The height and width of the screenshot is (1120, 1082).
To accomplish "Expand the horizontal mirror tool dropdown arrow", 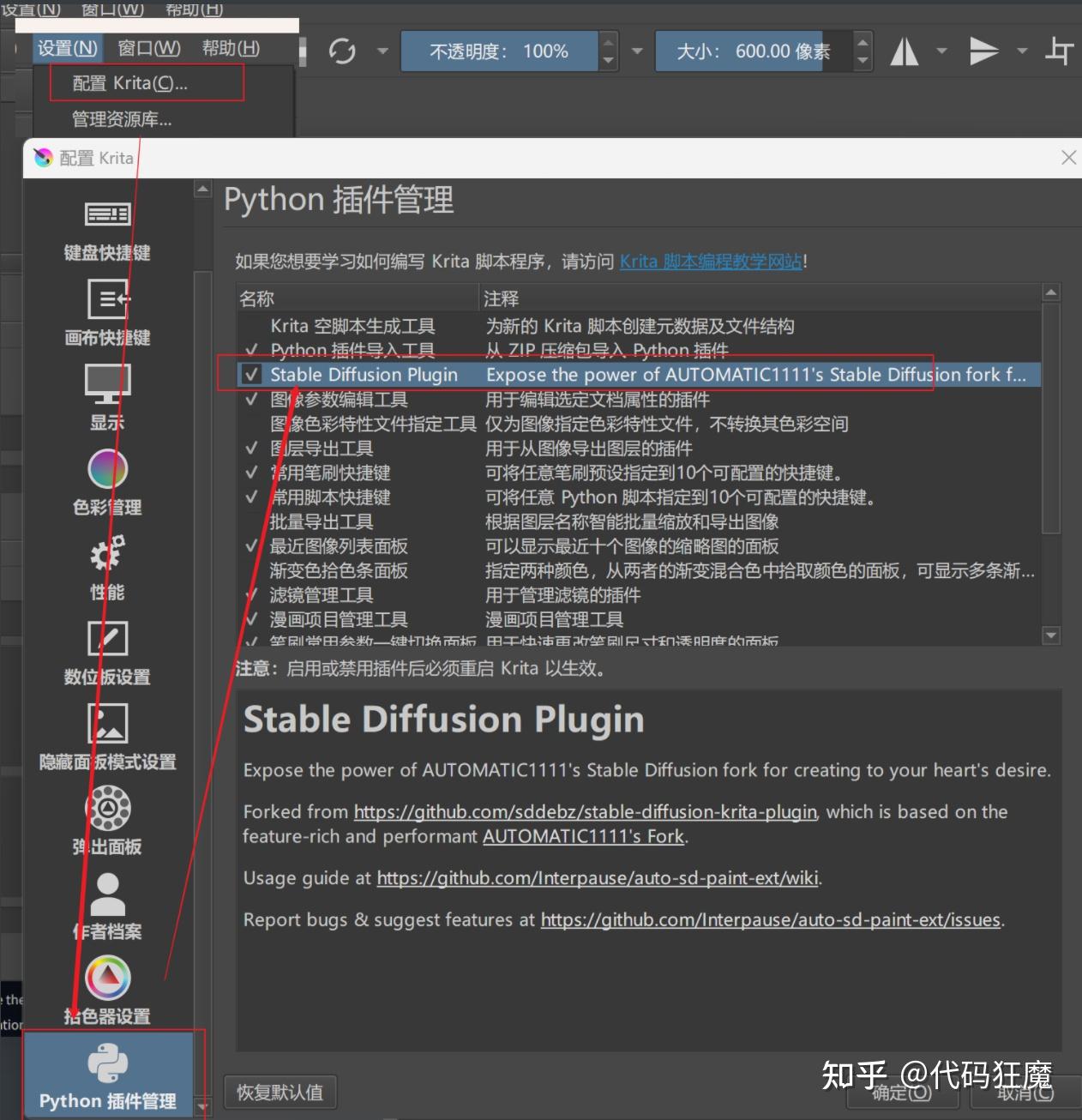I will click(941, 51).
